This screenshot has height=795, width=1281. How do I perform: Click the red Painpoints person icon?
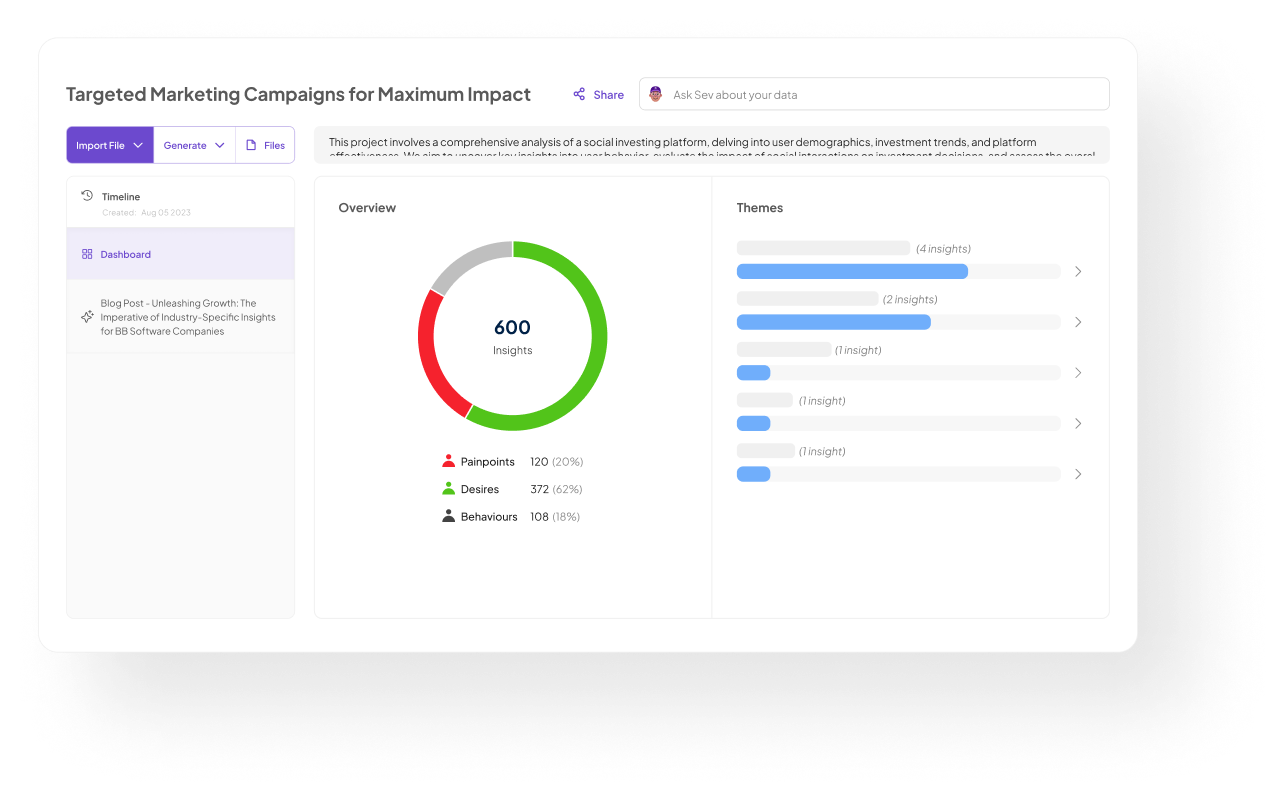point(447,461)
